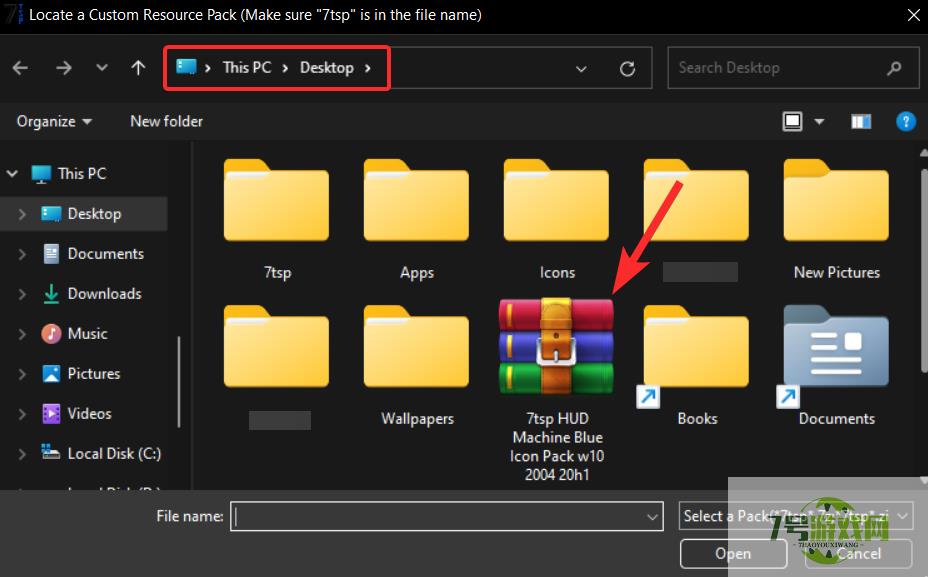Viewport: 928px width, 577px height.
Task: Select 'This PC' in the address breadcrumb
Action: [247, 67]
